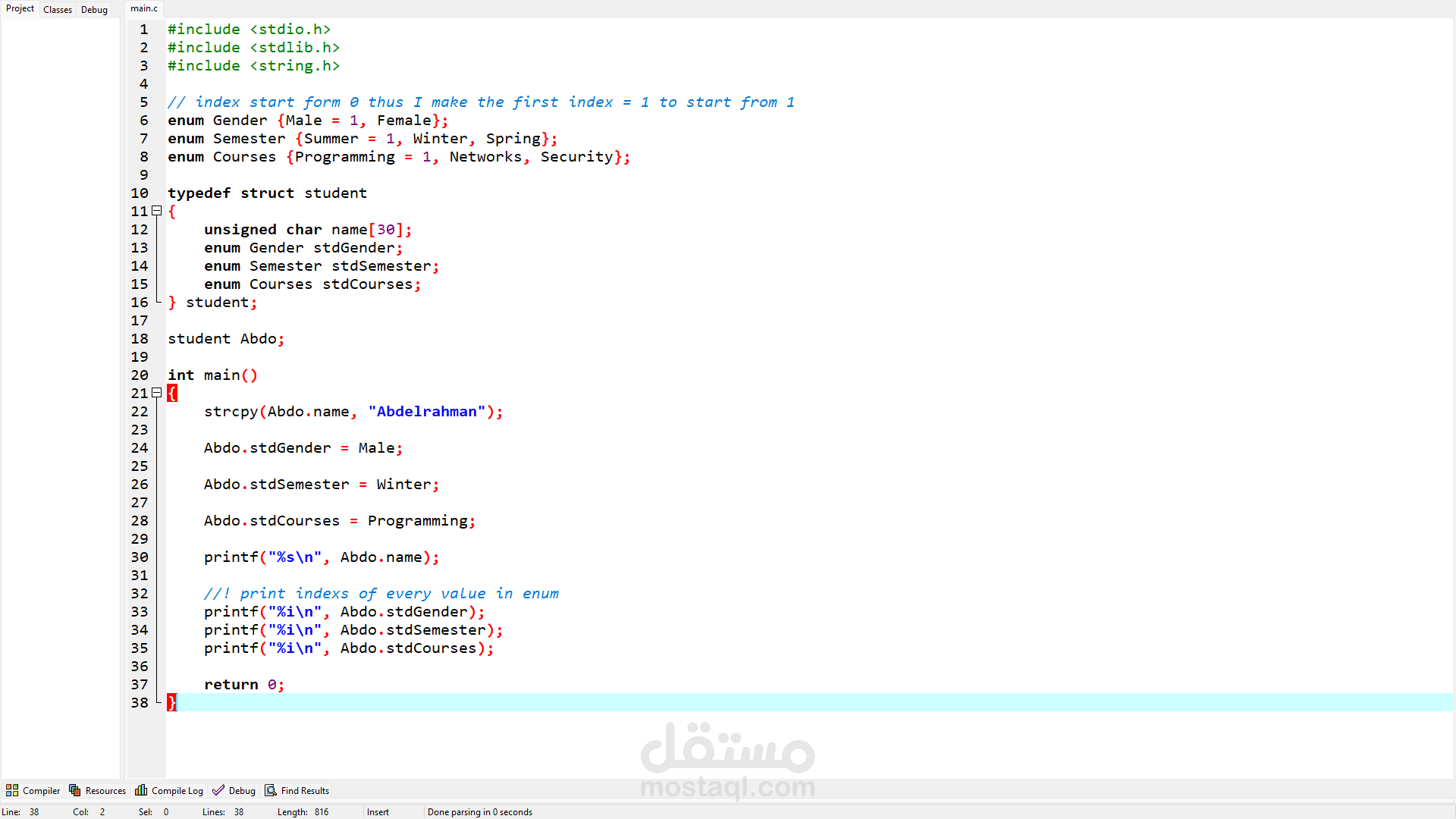Collapse the struct fold marker at line 11
The image size is (1456, 819).
[157, 211]
